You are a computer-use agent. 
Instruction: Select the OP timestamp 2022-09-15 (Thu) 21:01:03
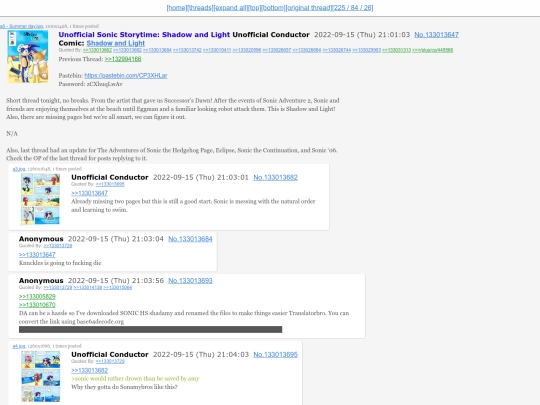(362, 35)
